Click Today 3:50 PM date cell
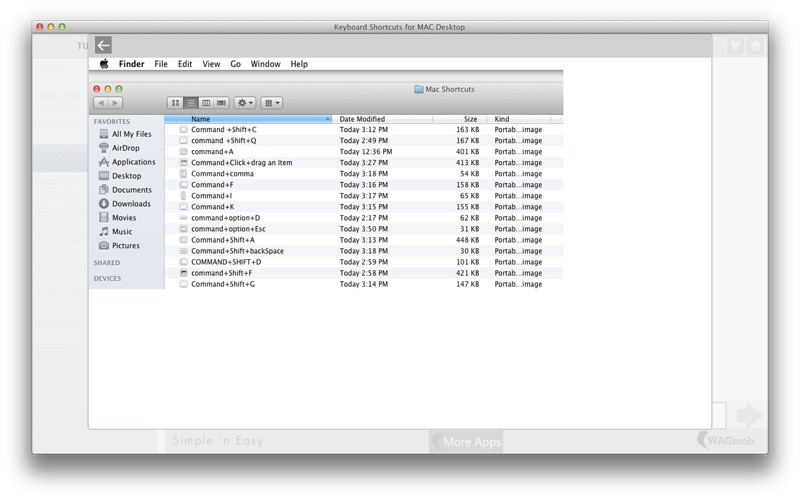This screenshot has width=800, height=500. point(364,229)
